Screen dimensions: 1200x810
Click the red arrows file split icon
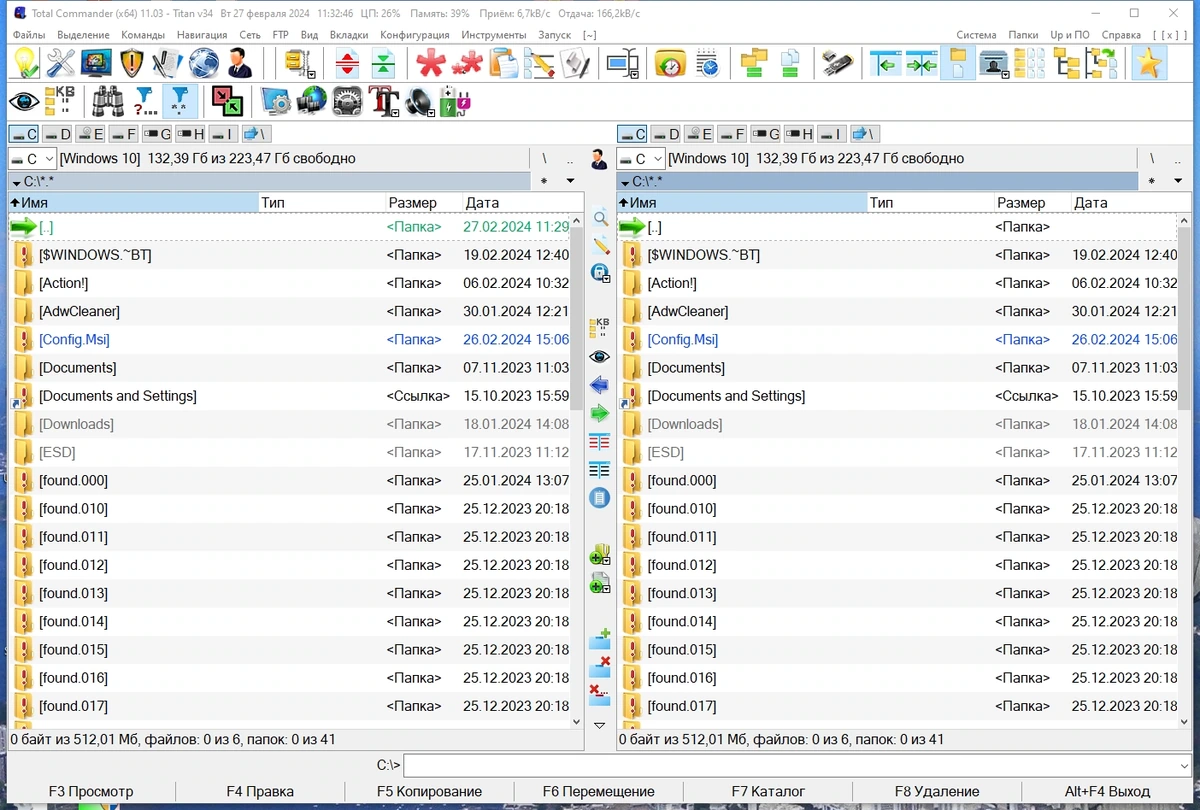pyautogui.click(x=347, y=63)
